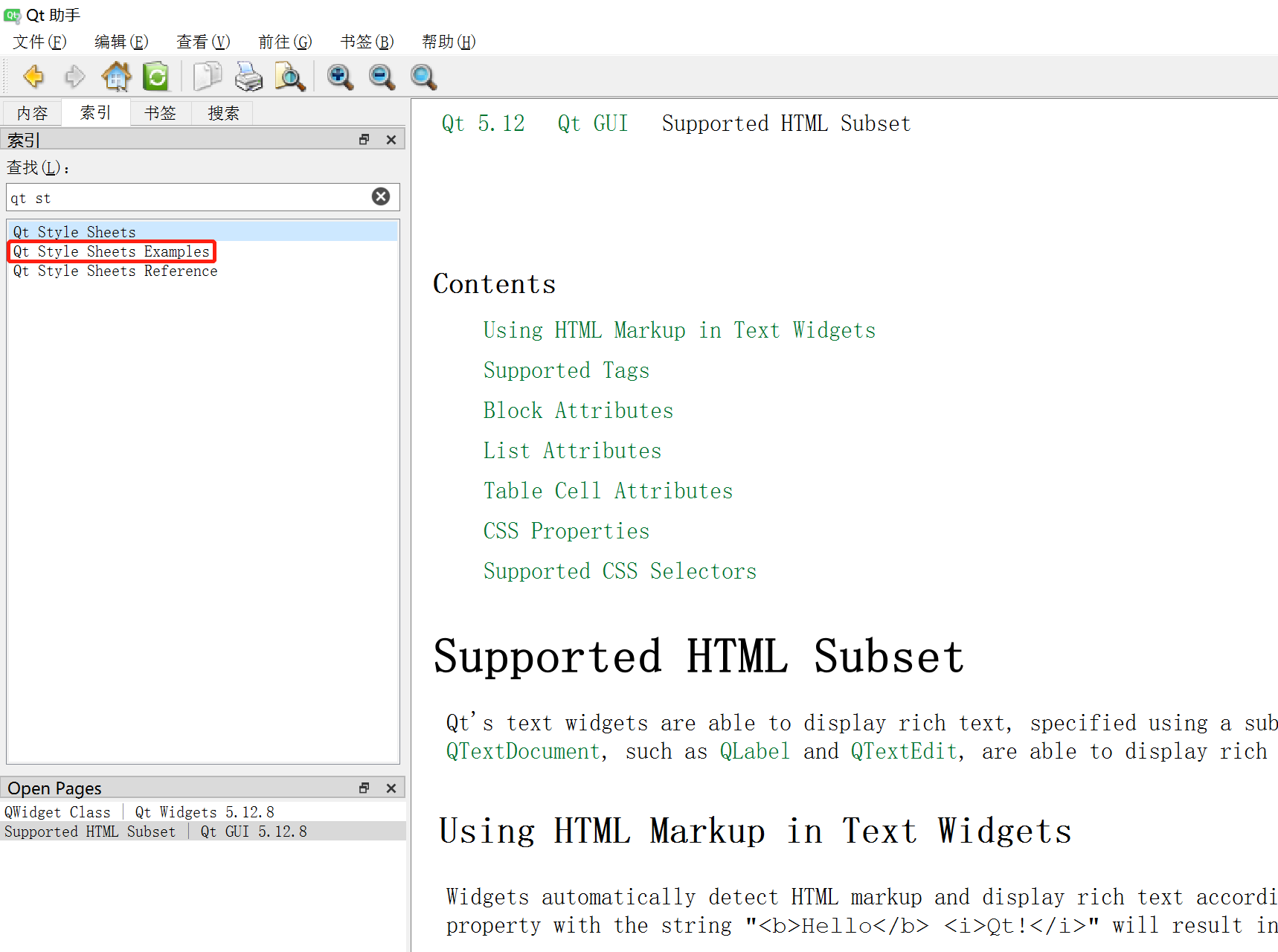This screenshot has height=952, width=1278.
Task: Open find in text icon
Action: tap(289, 77)
